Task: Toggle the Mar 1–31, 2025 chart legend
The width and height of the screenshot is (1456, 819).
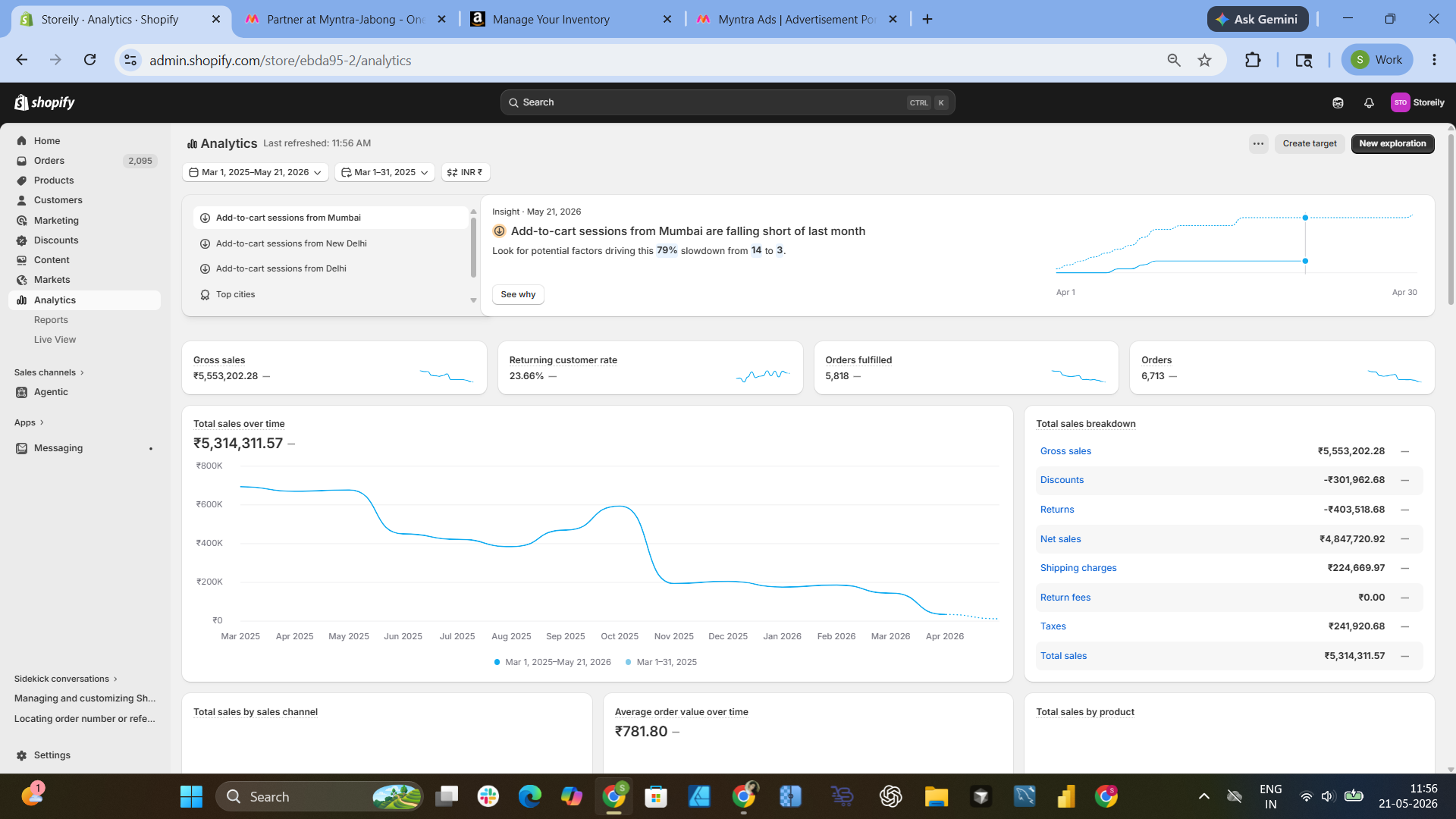Action: pyautogui.click(x=661, y=662)
